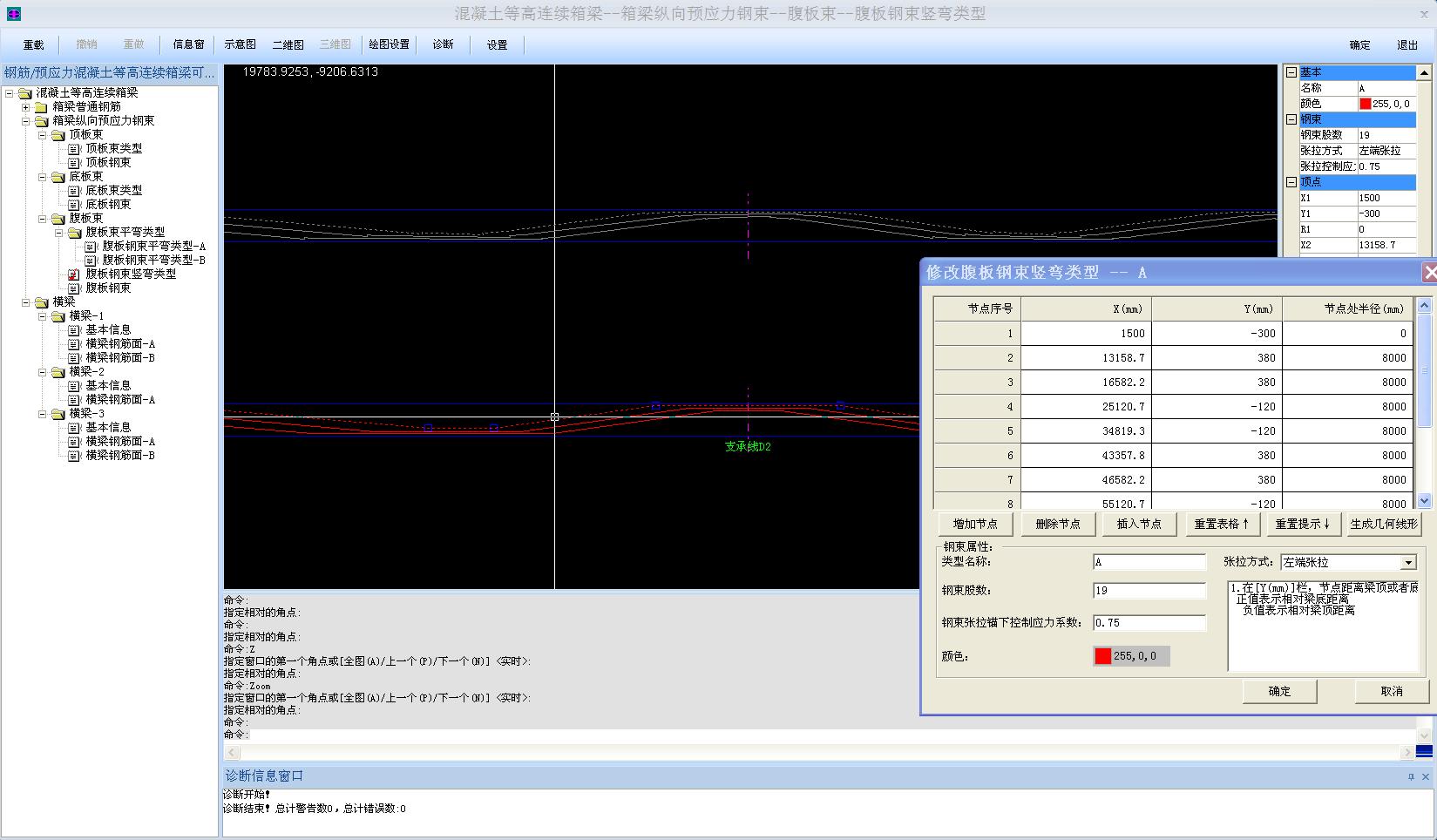
Task: Close the 修改腹板钢束竖弯类型 dialog with the red X
Action: [x=1429, y=273]
